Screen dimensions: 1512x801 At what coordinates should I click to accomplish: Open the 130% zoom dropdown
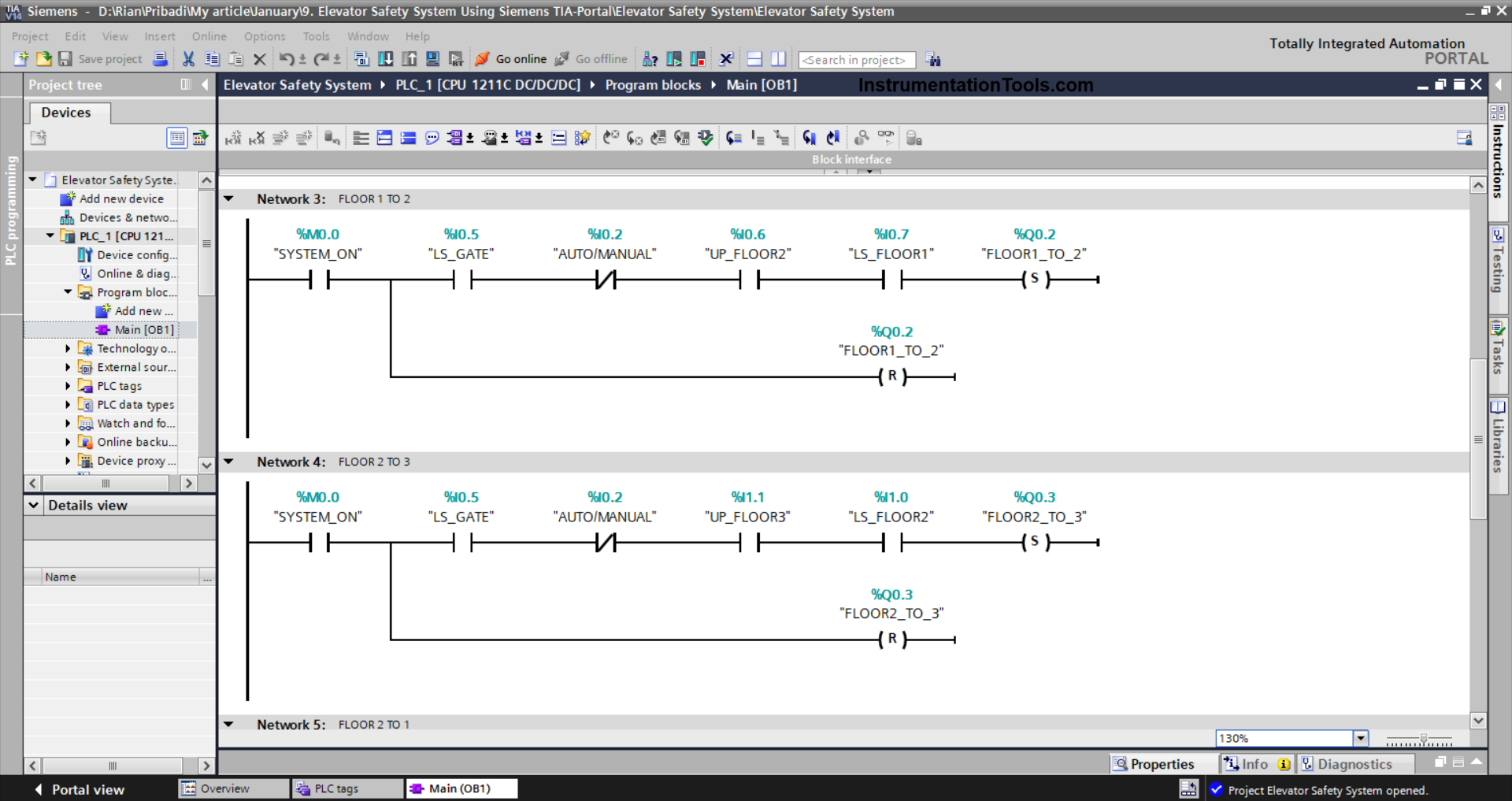tap(1360, 738)
